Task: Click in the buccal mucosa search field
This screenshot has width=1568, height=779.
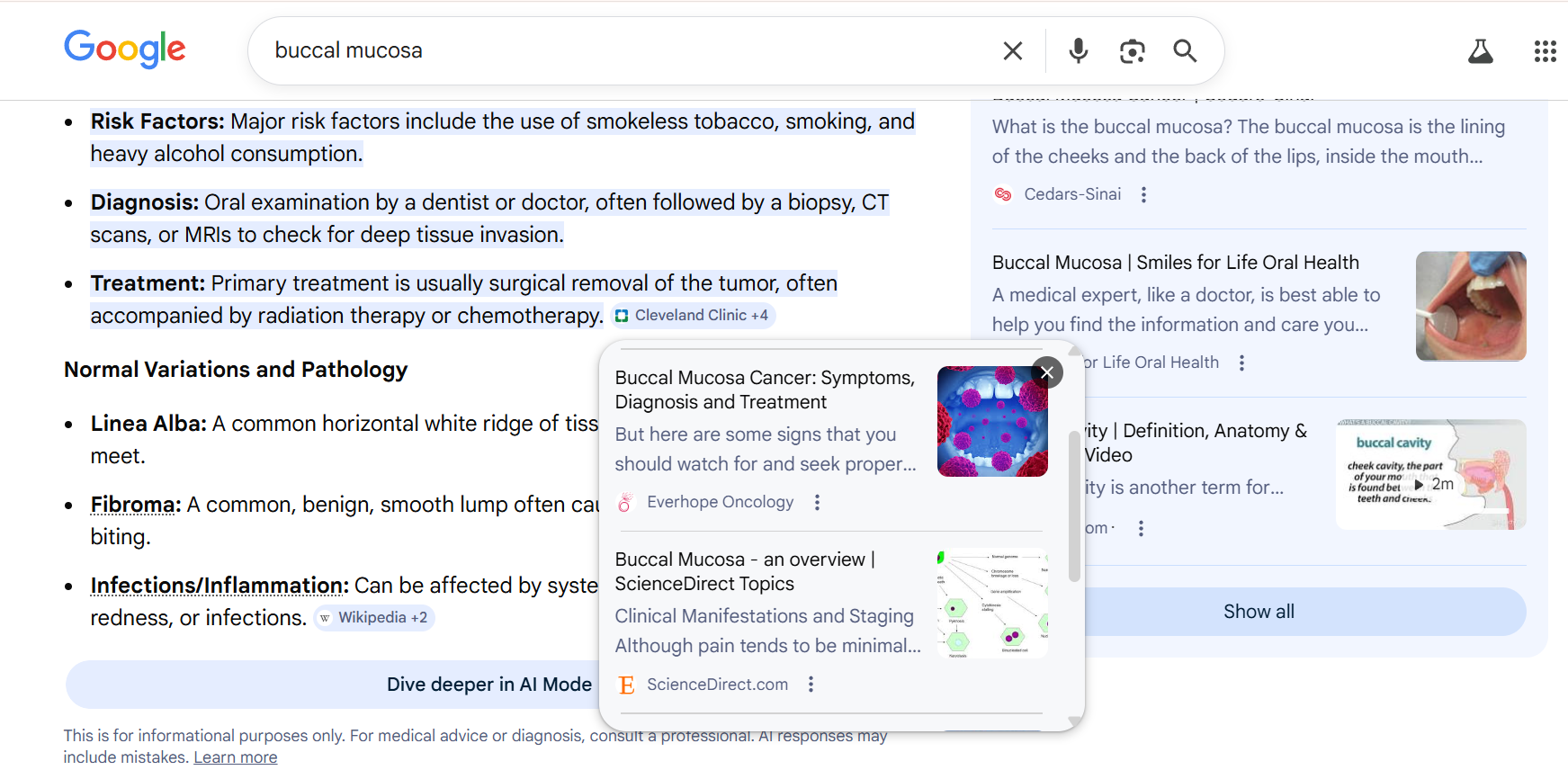Action: coord(630,50)
